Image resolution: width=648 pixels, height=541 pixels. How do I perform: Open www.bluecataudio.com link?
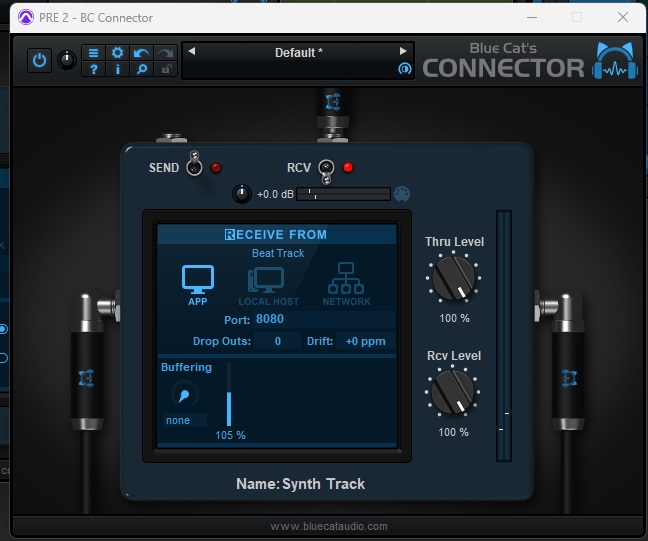click(x=329, y=526)
